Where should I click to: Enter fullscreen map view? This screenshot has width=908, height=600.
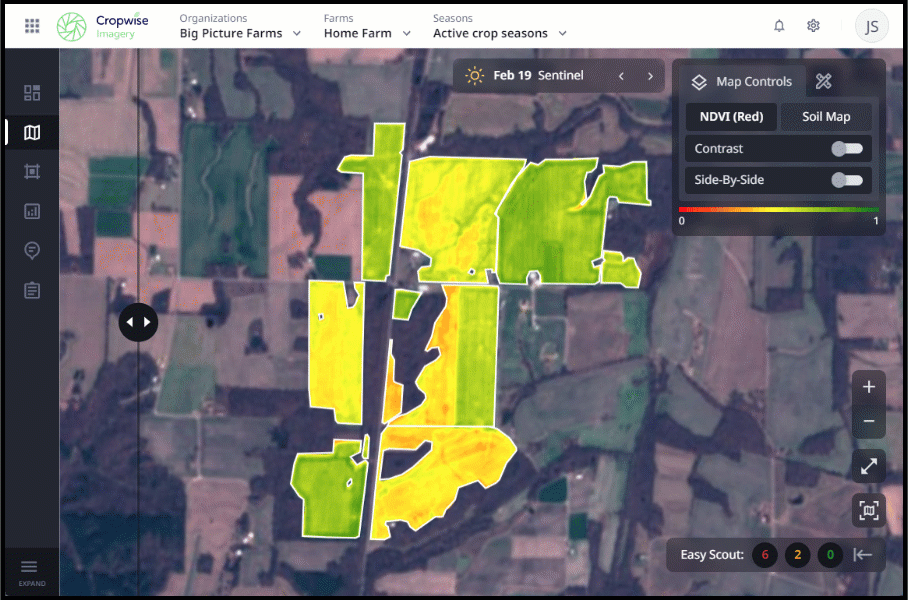[868, 466]
